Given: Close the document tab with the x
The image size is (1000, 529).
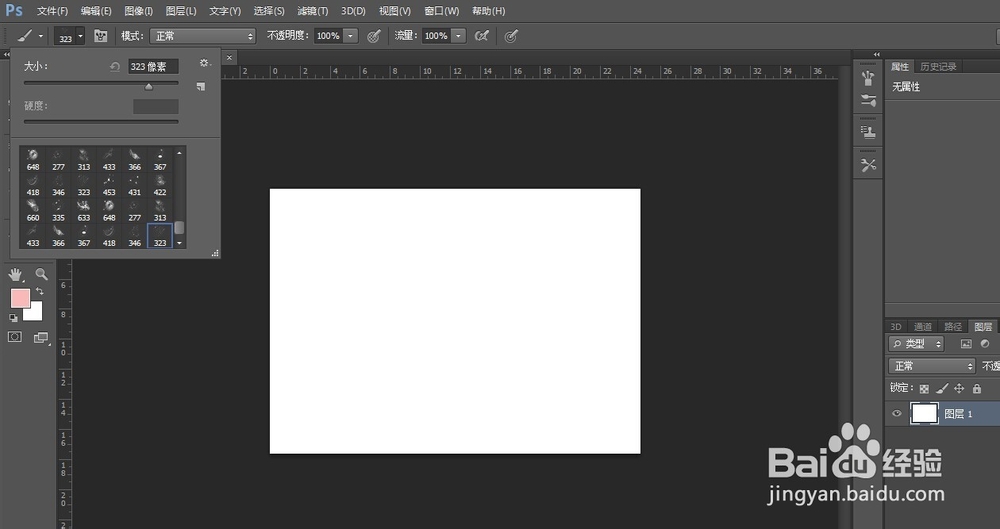Looking at the screenshot, I should 230,57.
